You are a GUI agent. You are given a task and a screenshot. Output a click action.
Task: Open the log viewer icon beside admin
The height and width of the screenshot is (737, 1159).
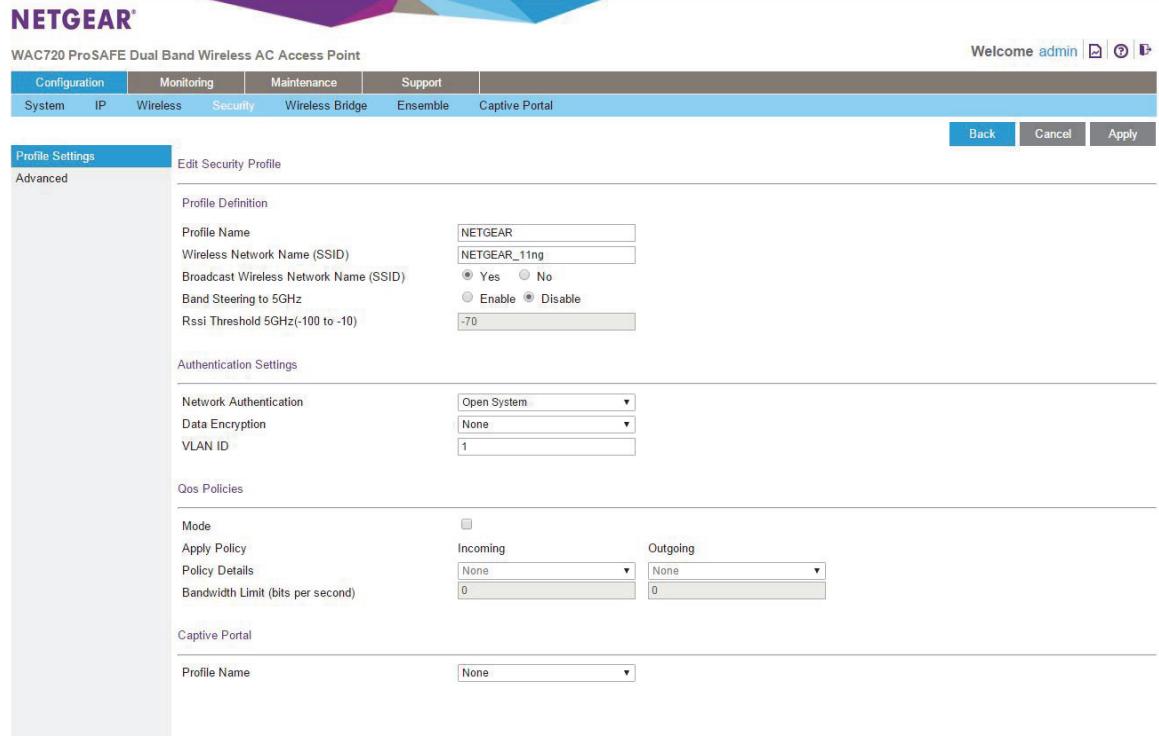(x=1095, y=51)
